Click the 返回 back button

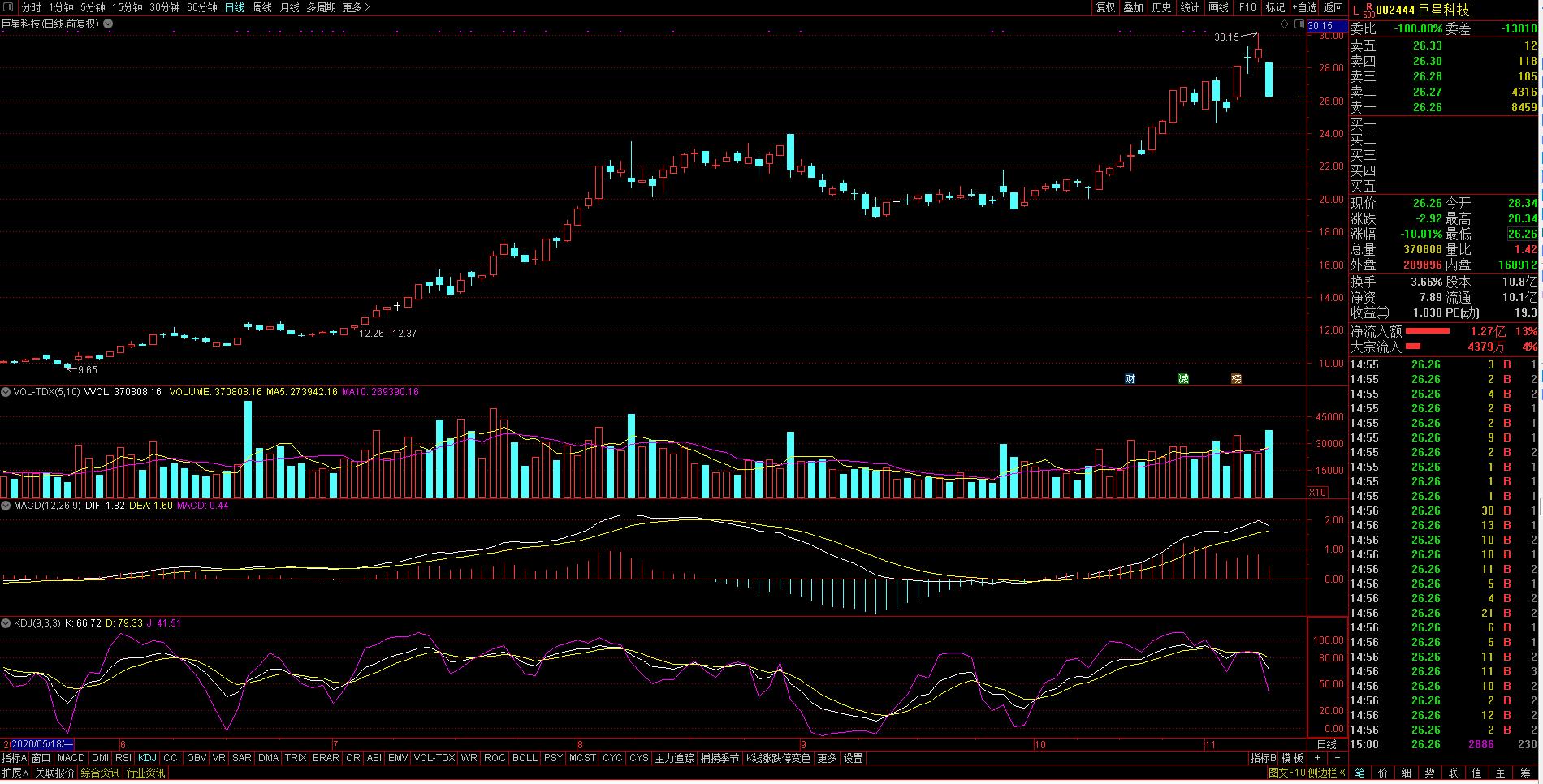(1333, 7)
